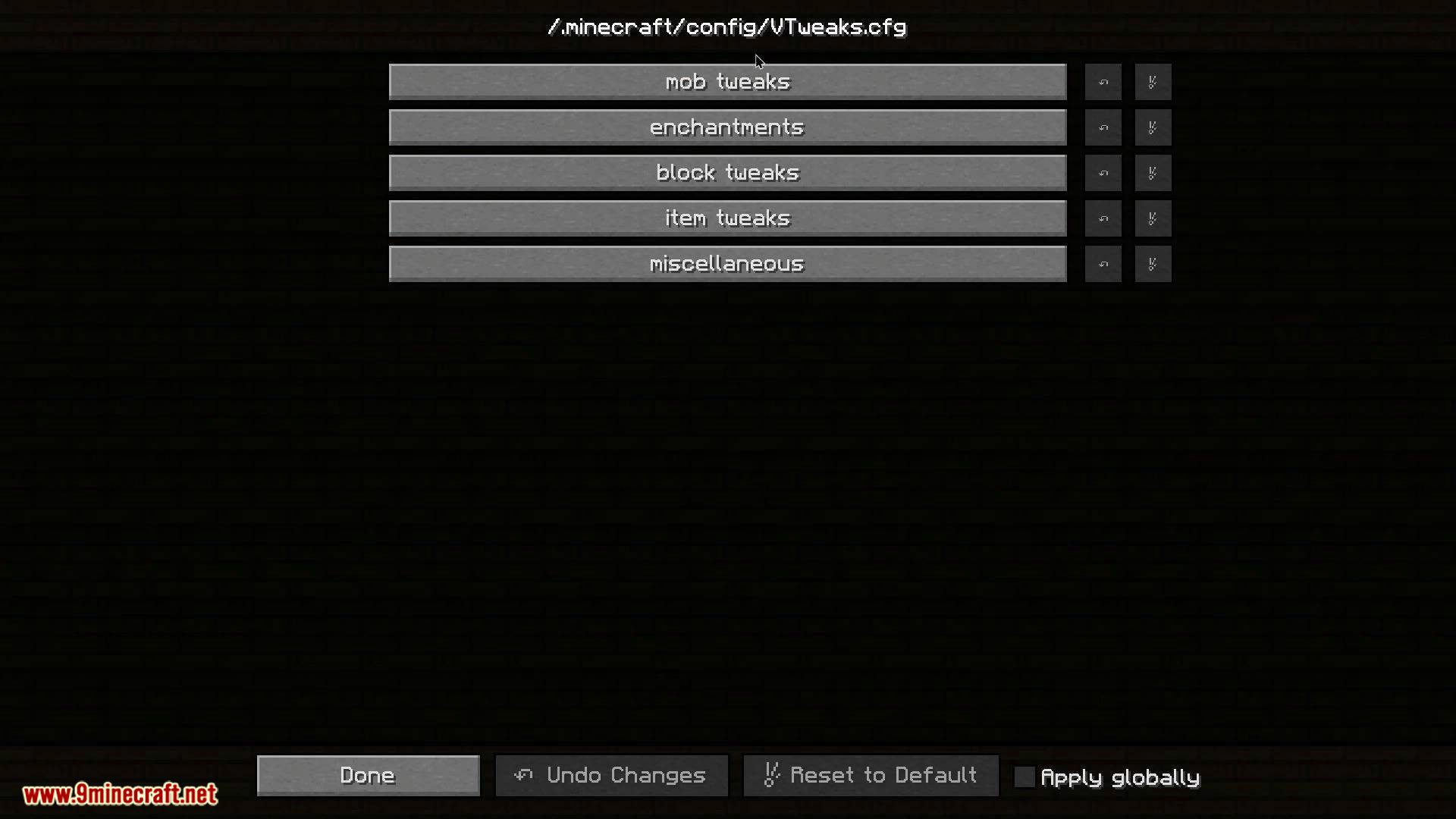Click the reset icon next to mob tweaks

[1151, 81]
